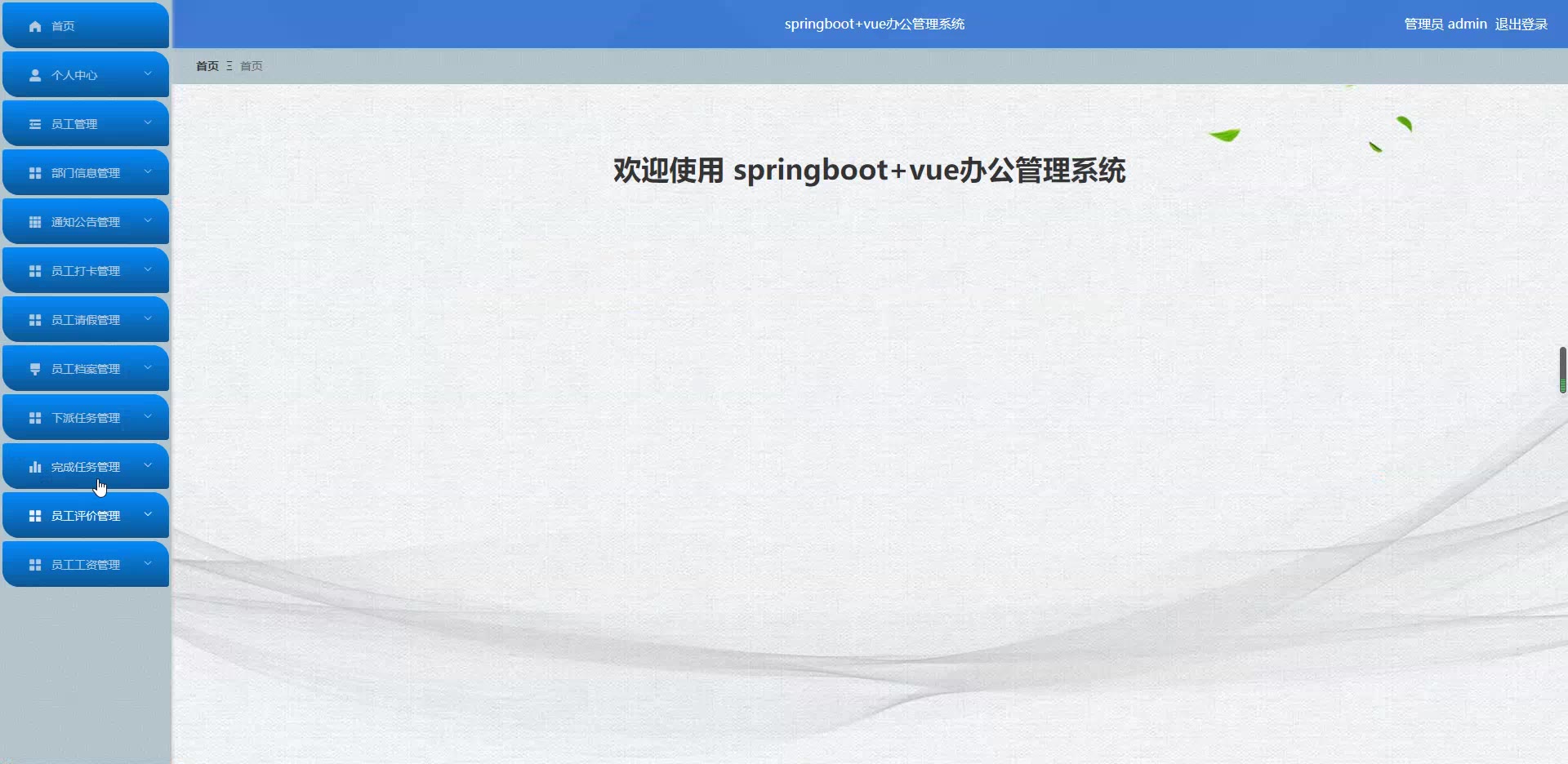Click the vertical scrollbar thumb on right edge
This screenshot has width=1568, height=764.
tap(1563, 370)
